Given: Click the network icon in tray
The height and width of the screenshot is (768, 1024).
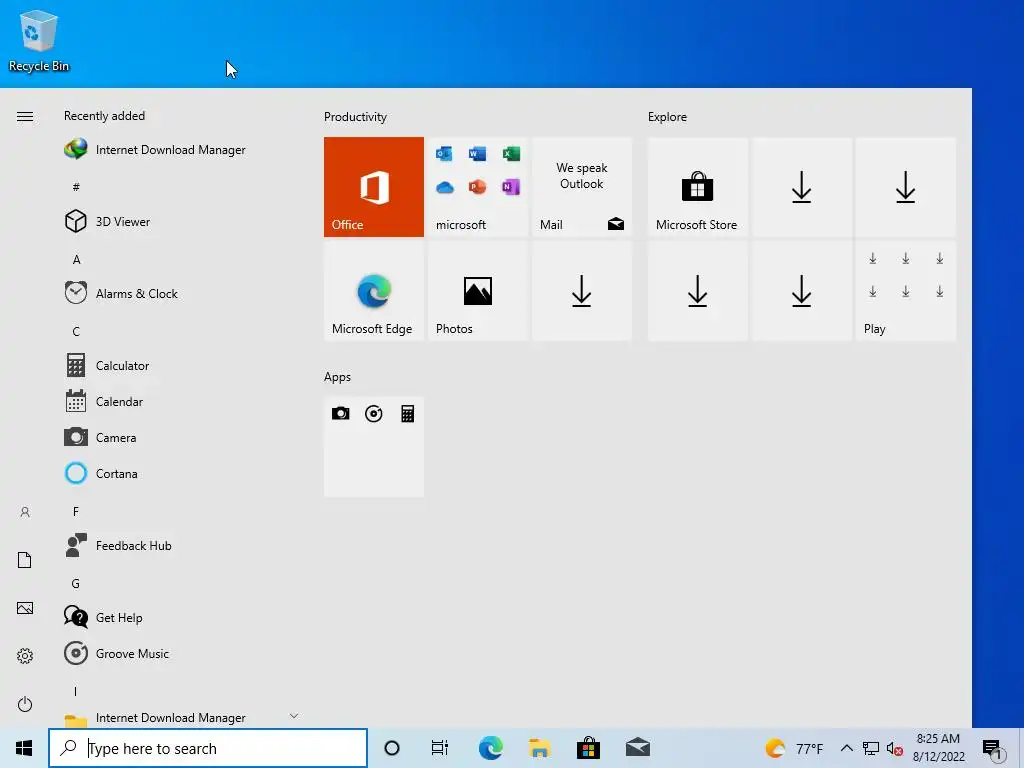Looking at the screenshot, I should point(871,748).
